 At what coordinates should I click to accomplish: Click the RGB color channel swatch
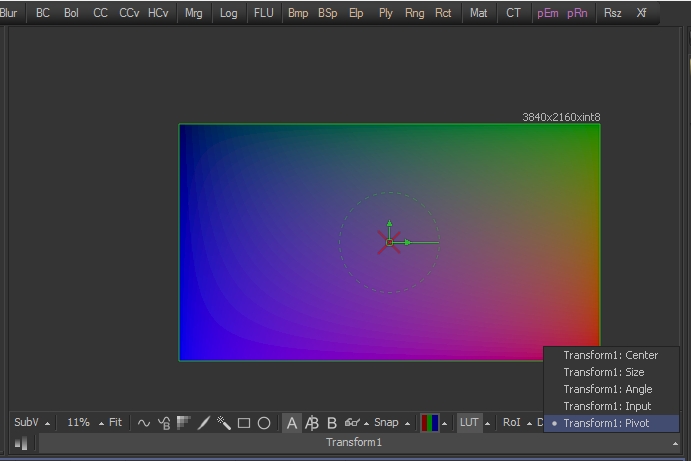(x=430, y=423)
